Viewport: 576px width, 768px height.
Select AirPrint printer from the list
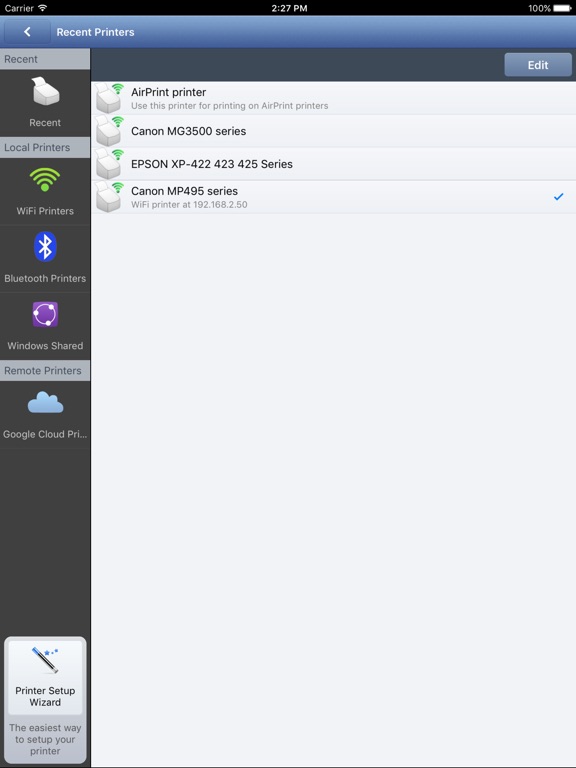[333, 98]
